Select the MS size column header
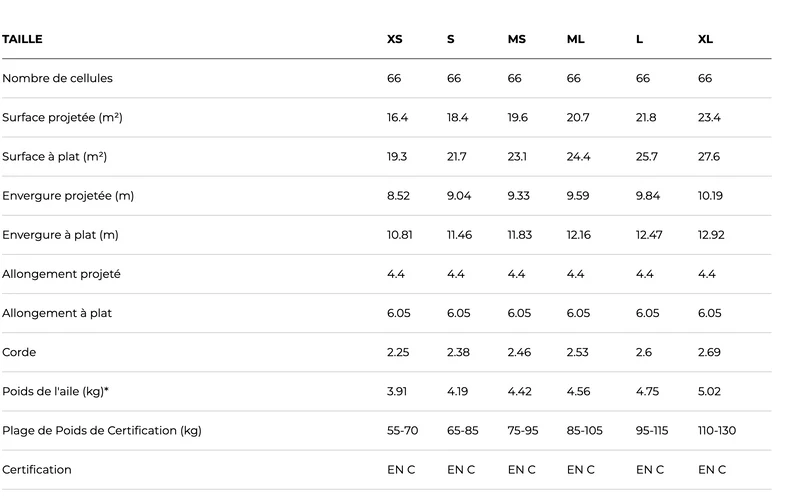 click(x=516, y=39)
